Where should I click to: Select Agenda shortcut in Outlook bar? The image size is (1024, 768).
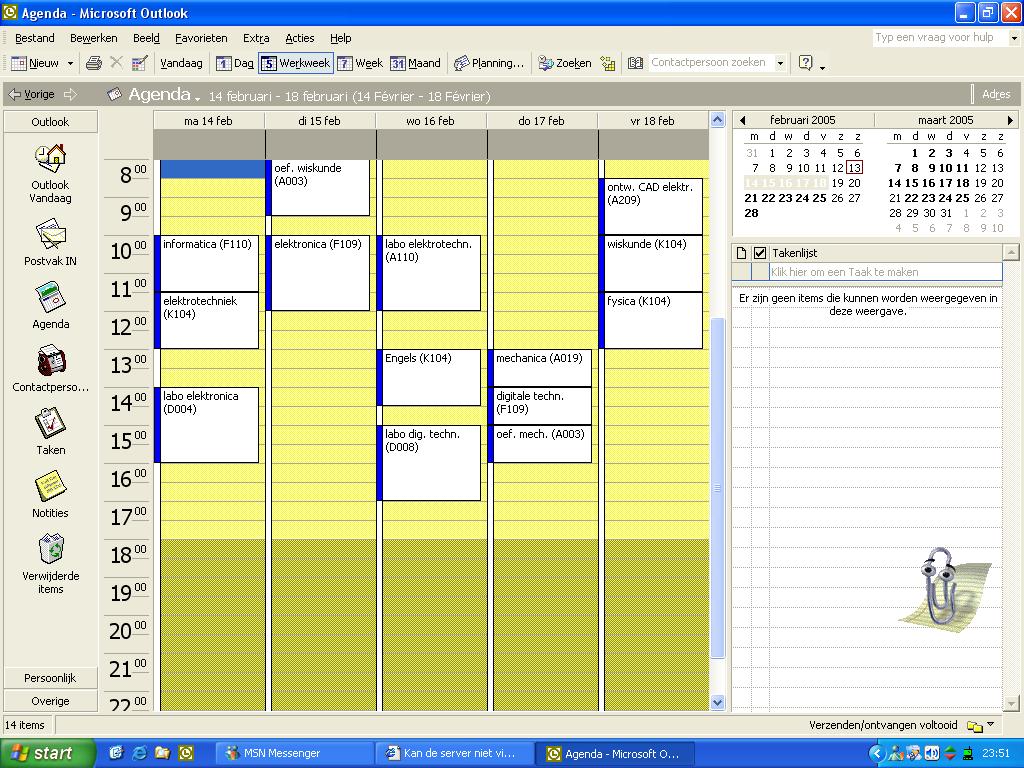pyautogui.click(x=50, y=305)
